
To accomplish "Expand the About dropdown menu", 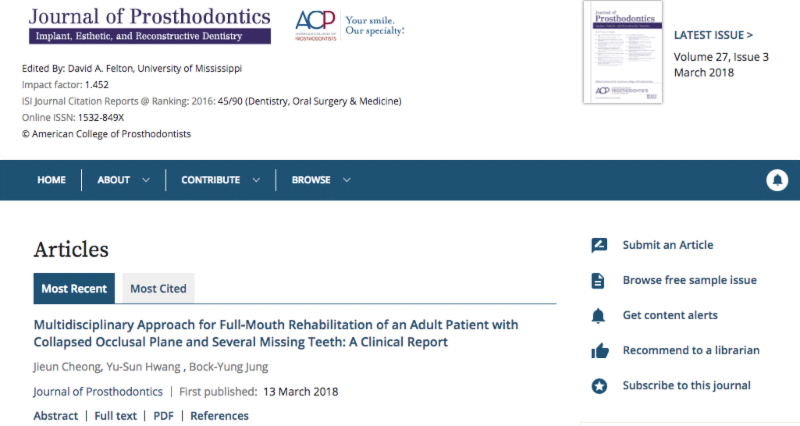I will pos(123,180).
